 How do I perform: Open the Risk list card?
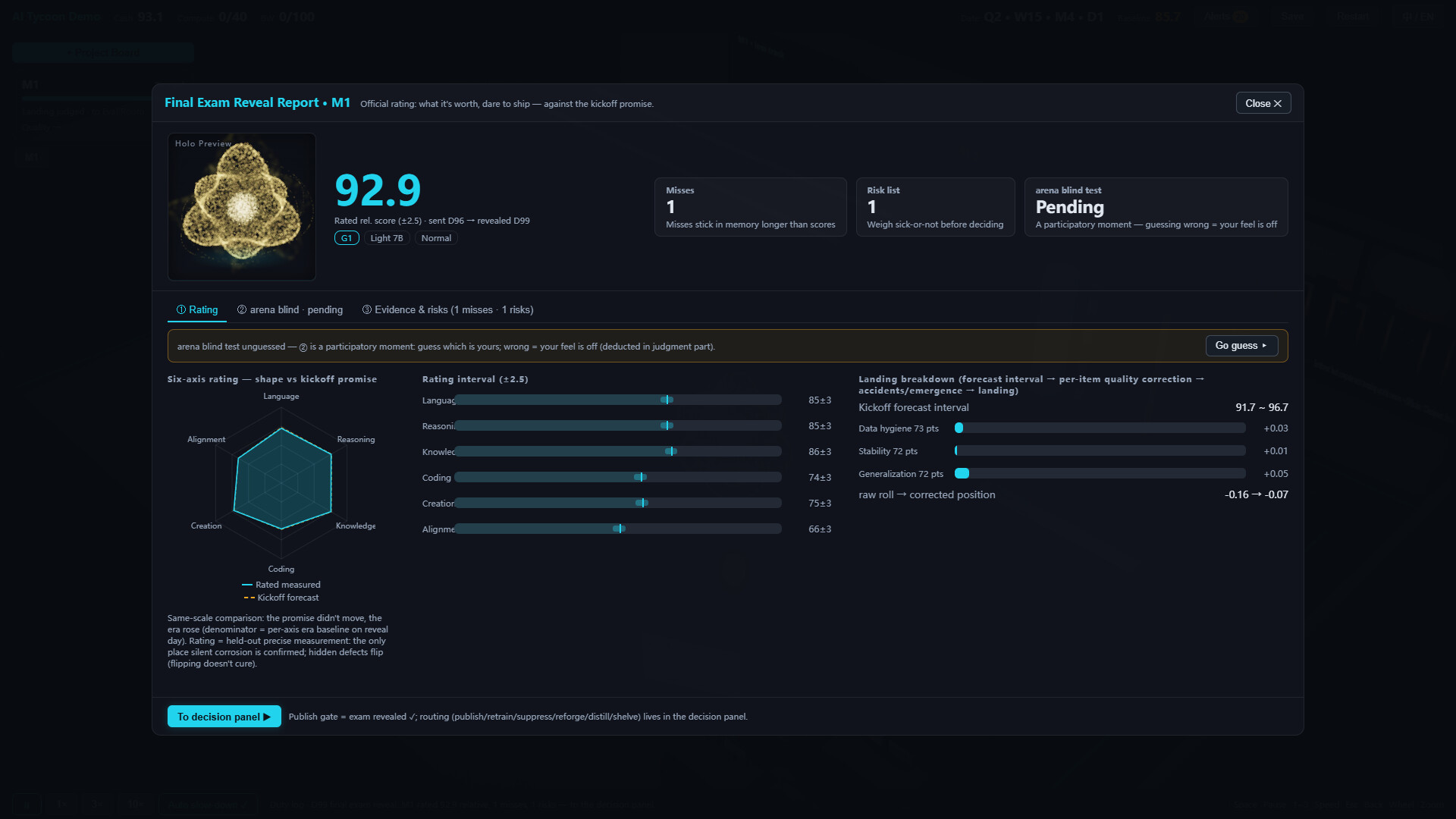pyautogui.click(x=935, y=207)
